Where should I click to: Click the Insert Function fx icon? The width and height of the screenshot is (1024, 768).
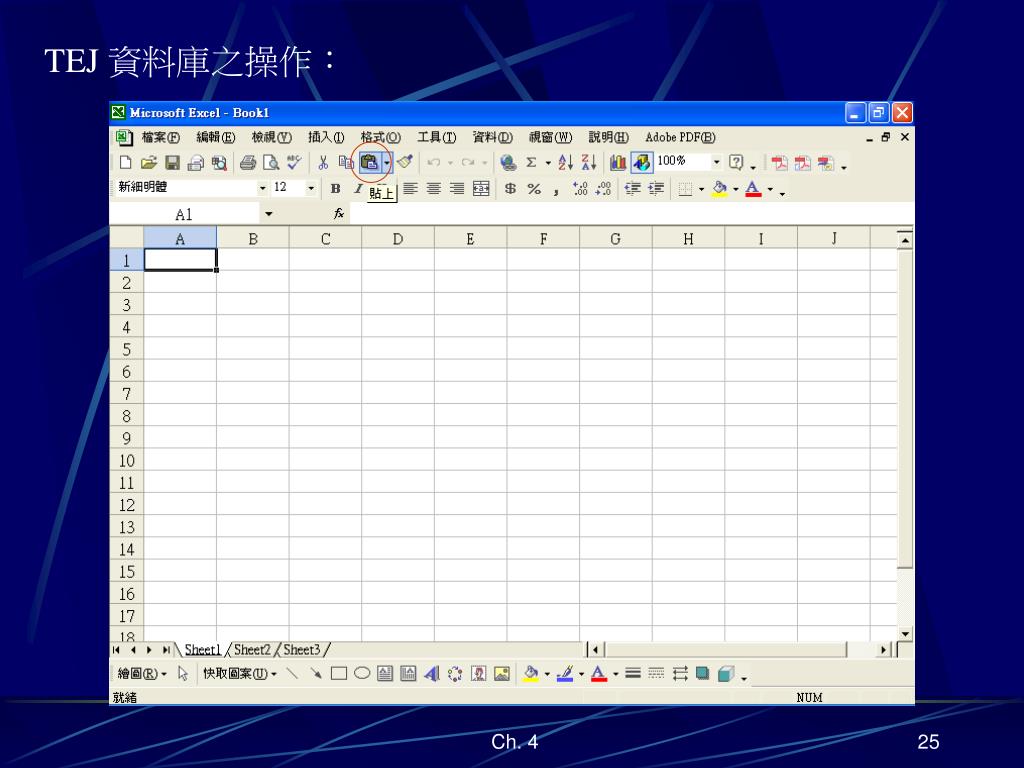click(x=339, y=214)
